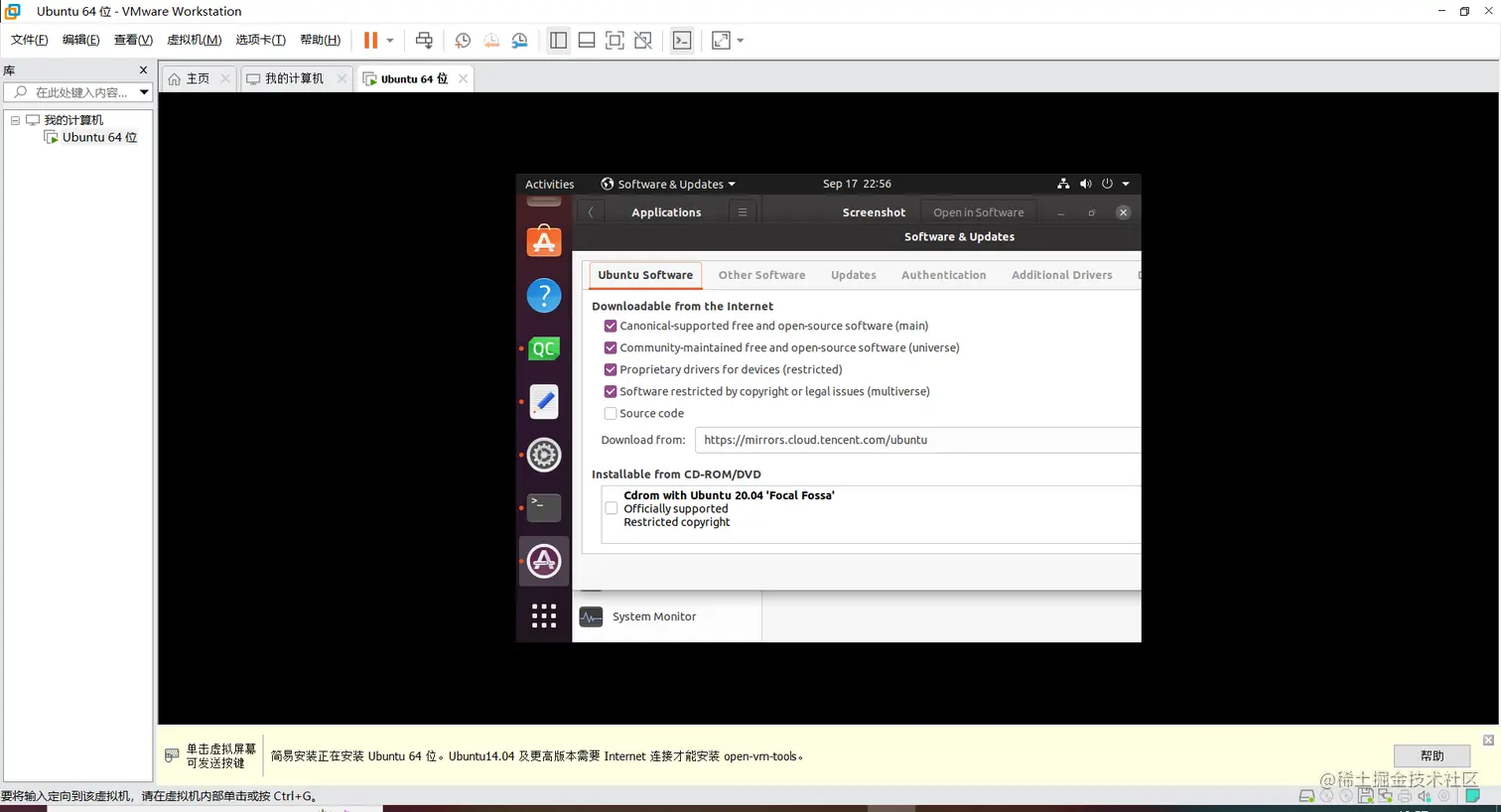The width and height of the screenshot is (1501, 812).
Task: Click the power icon in Ubuntu top bar
Action: 1107,184
